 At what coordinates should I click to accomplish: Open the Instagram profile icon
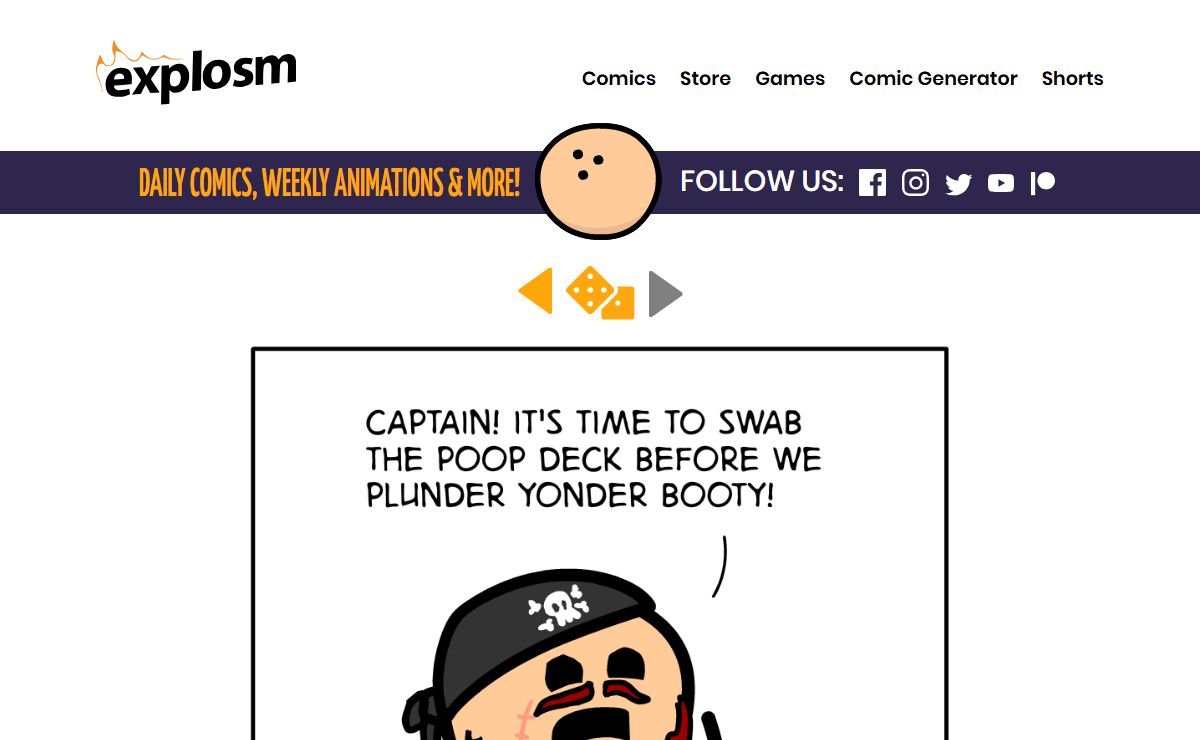(915, 183)
